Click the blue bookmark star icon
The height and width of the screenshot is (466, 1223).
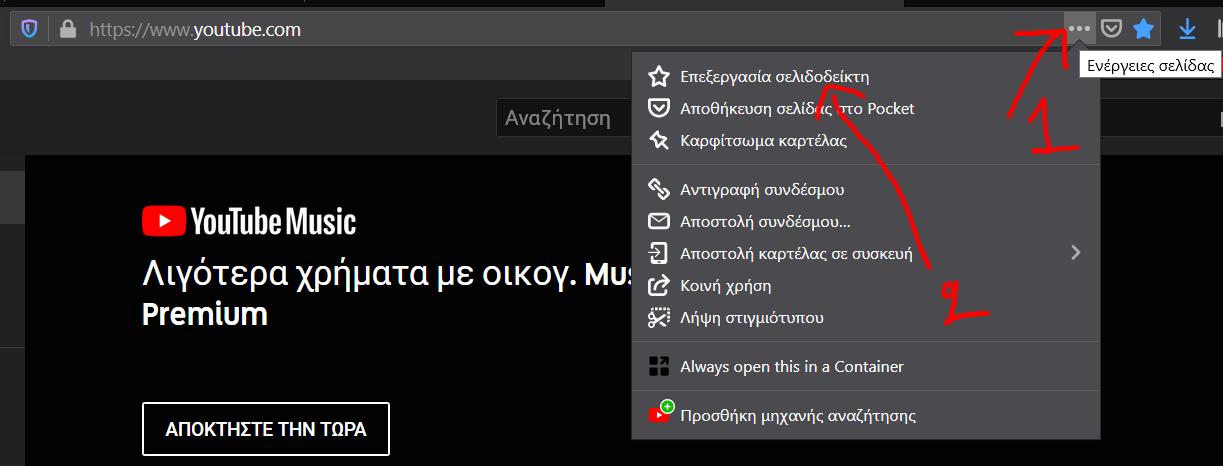point(1143,29)
